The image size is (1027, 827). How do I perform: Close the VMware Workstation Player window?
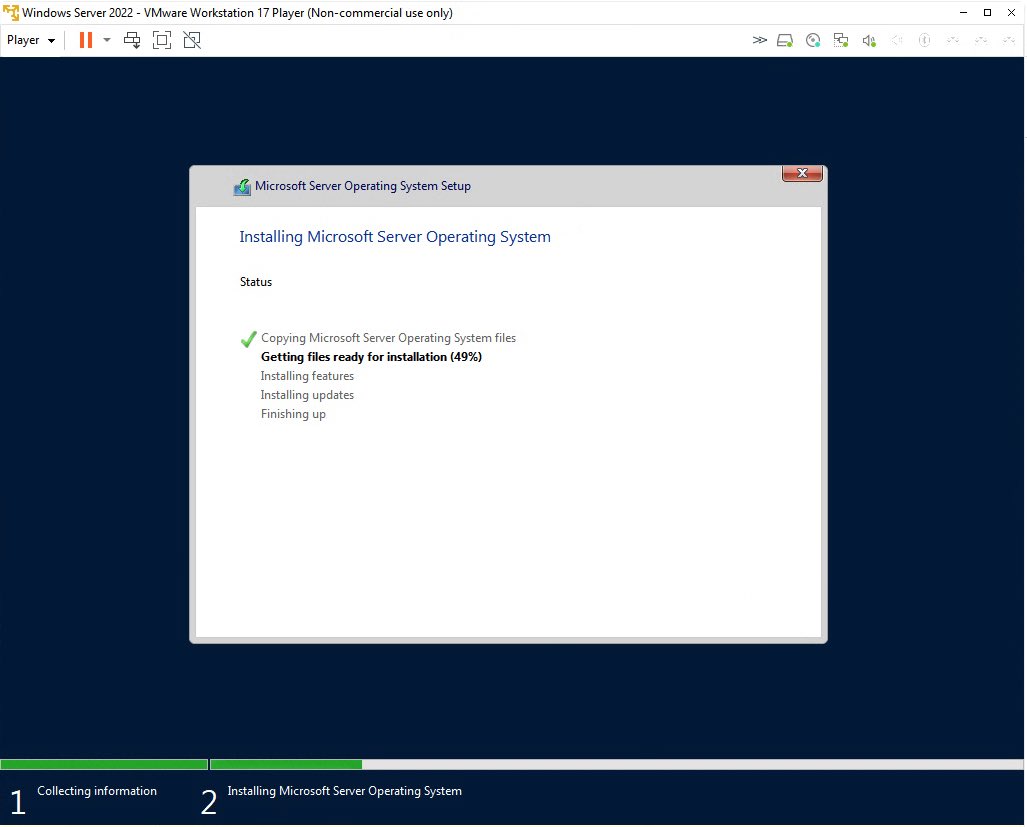pyautogui.click(x=1011, y=12)
